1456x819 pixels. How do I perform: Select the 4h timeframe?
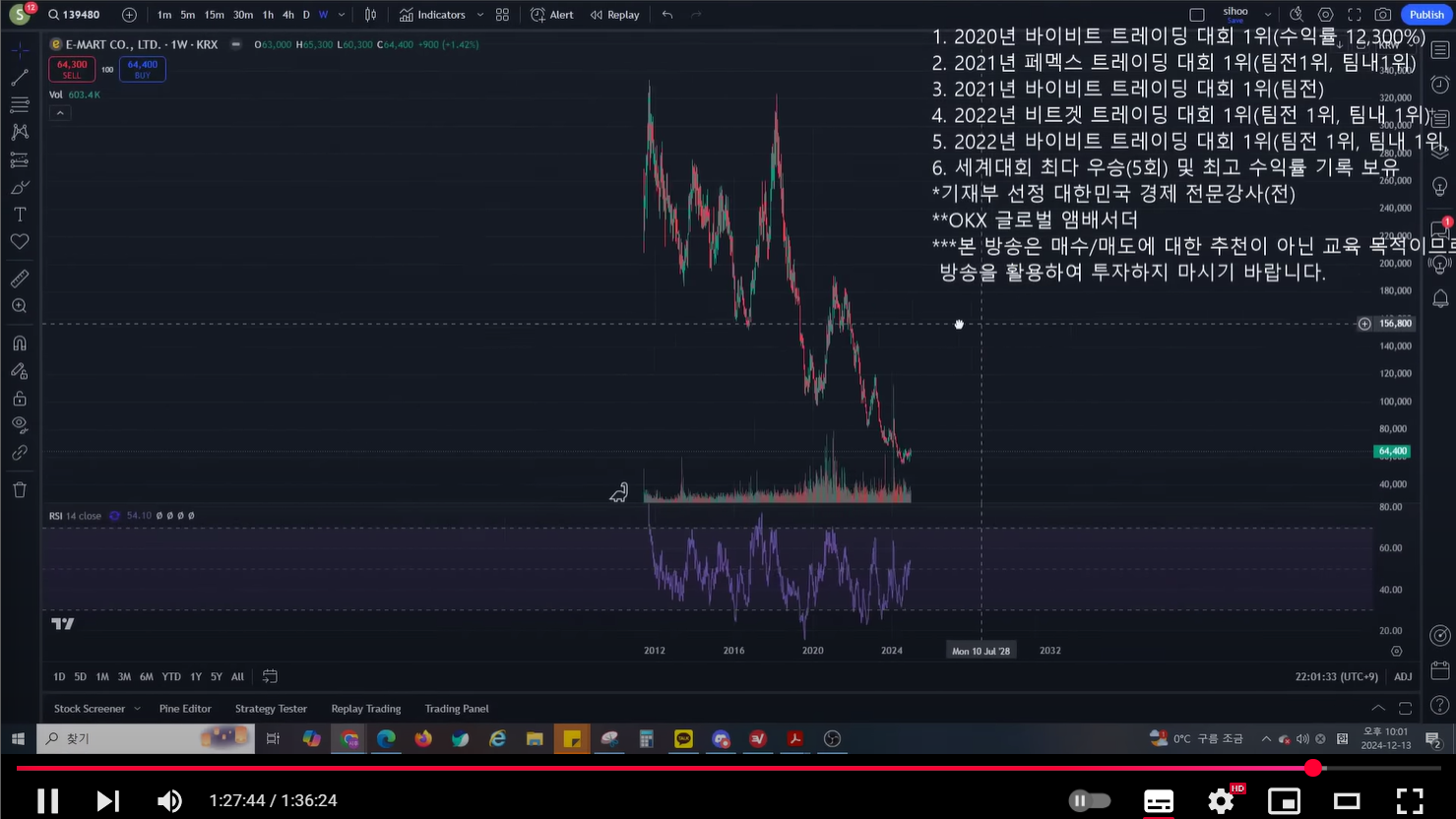pyautogui.click(x=287, y=15)
